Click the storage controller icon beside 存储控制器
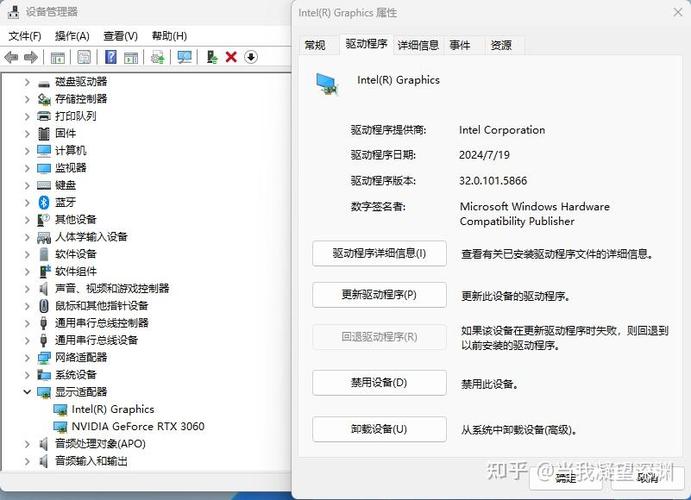 44,100
